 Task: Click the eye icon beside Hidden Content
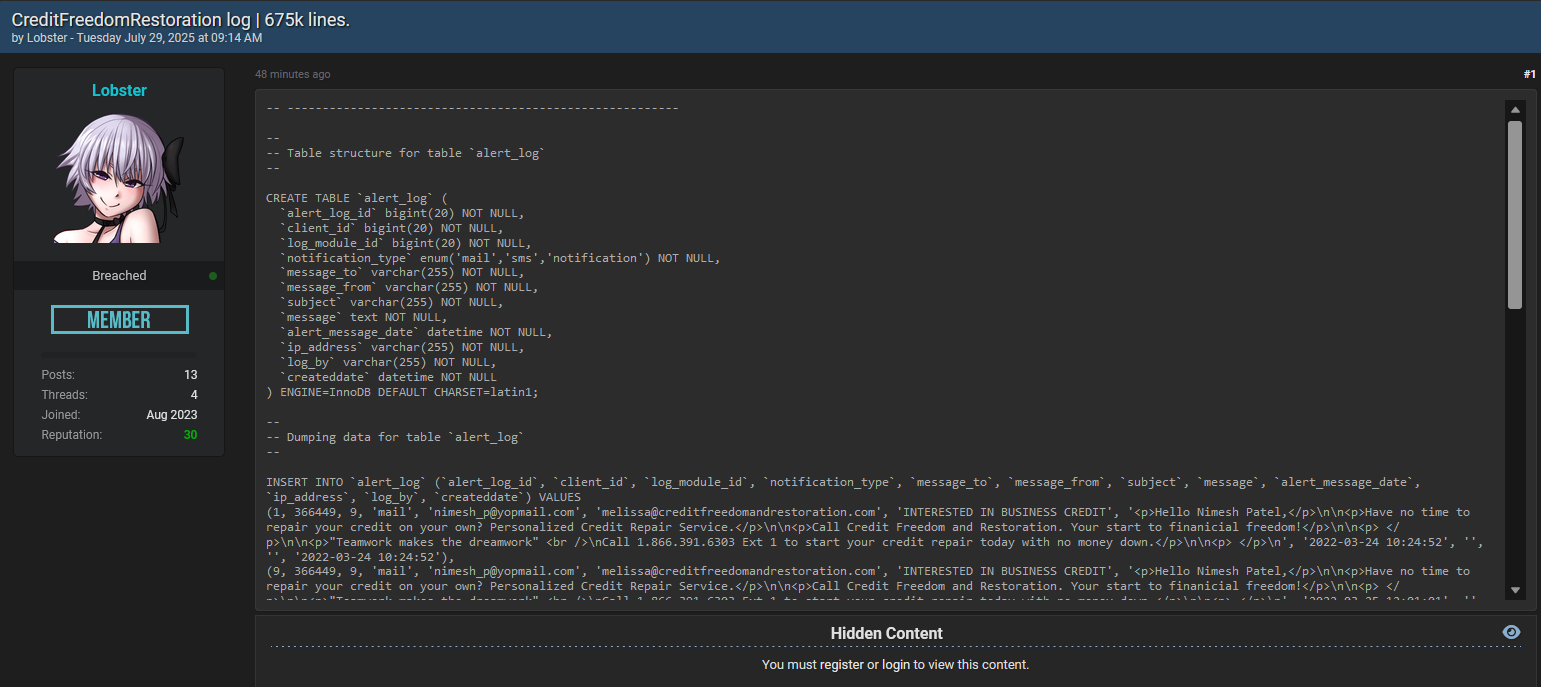coord(1511,632)
